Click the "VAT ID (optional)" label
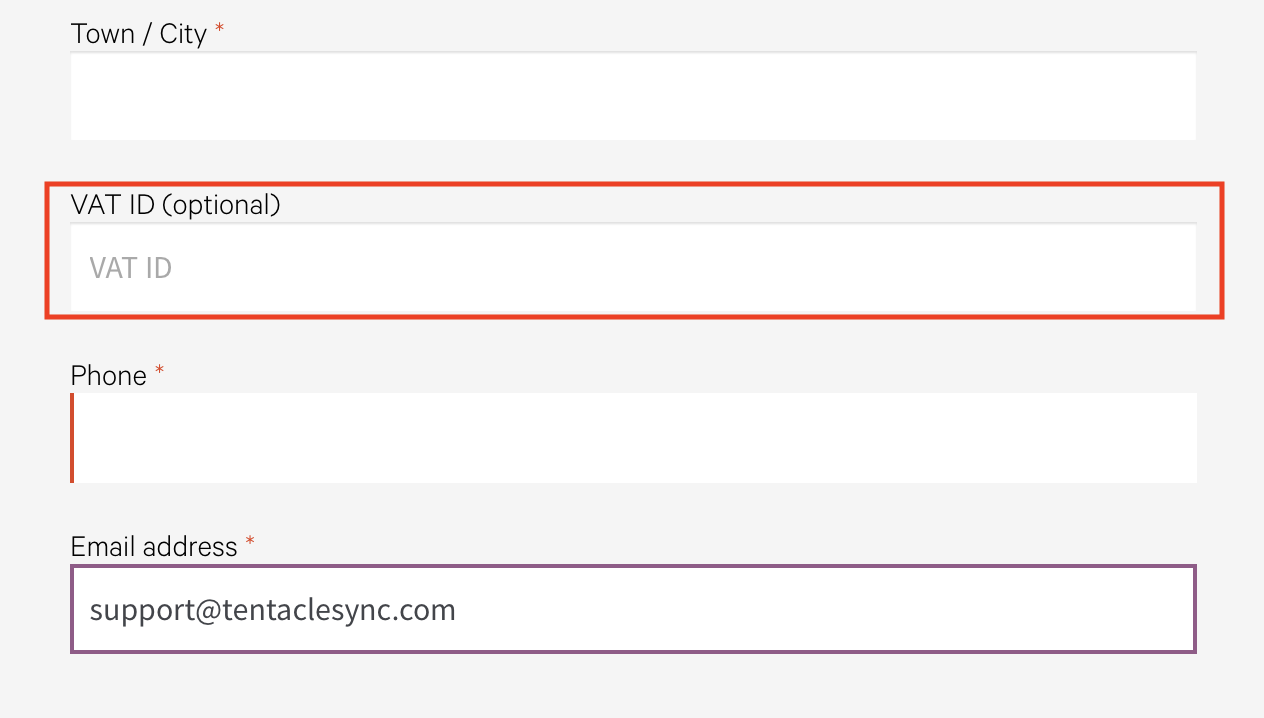 click(175, 205)
